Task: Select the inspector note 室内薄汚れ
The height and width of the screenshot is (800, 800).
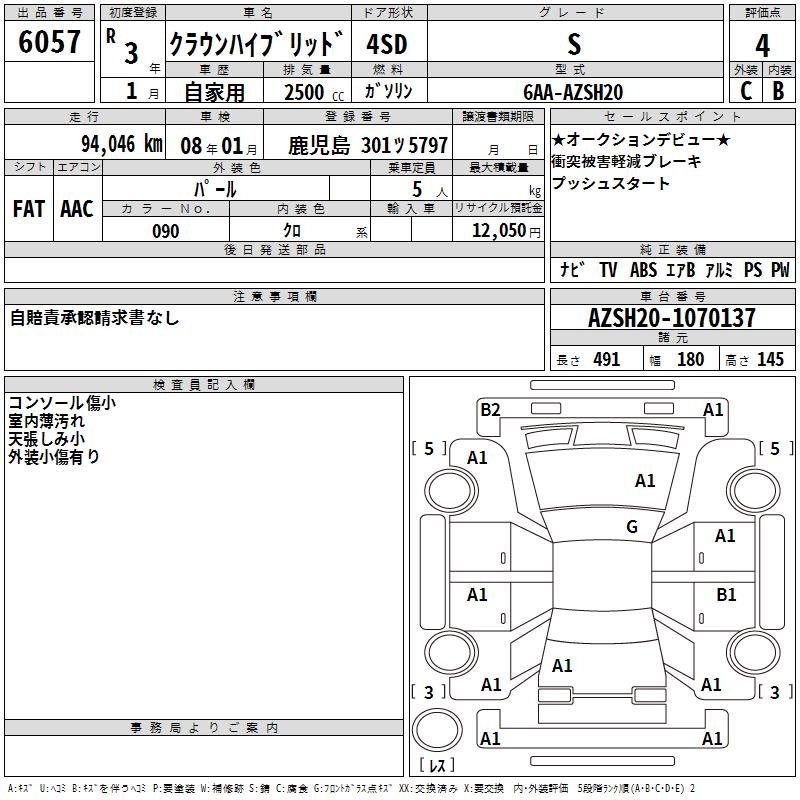Action: [46, 421]
